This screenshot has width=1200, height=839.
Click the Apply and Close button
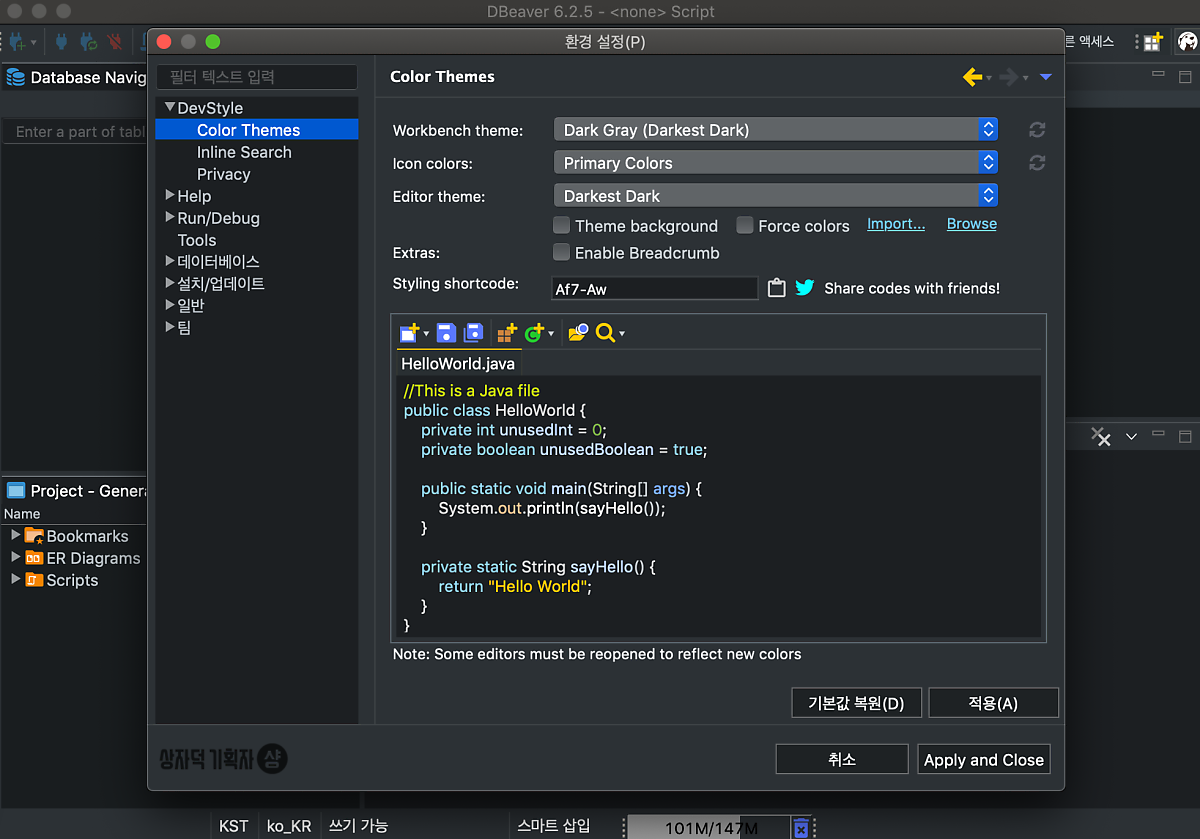coord(983,760)
